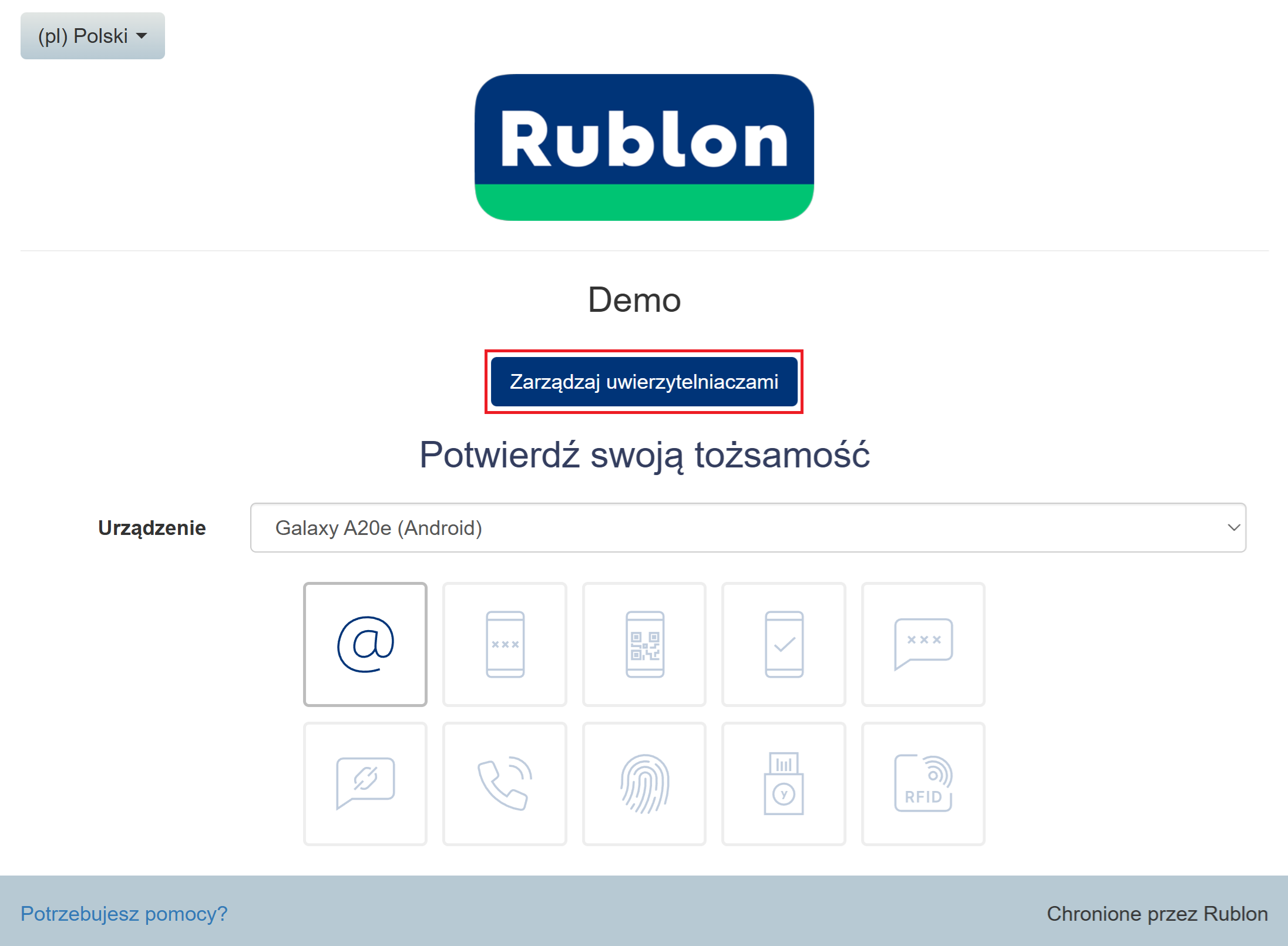The width and height of the screenshot is (1288, 946).
Task: Choose the mobile push (phone checkmark) method
Action: tap(783, 644)
